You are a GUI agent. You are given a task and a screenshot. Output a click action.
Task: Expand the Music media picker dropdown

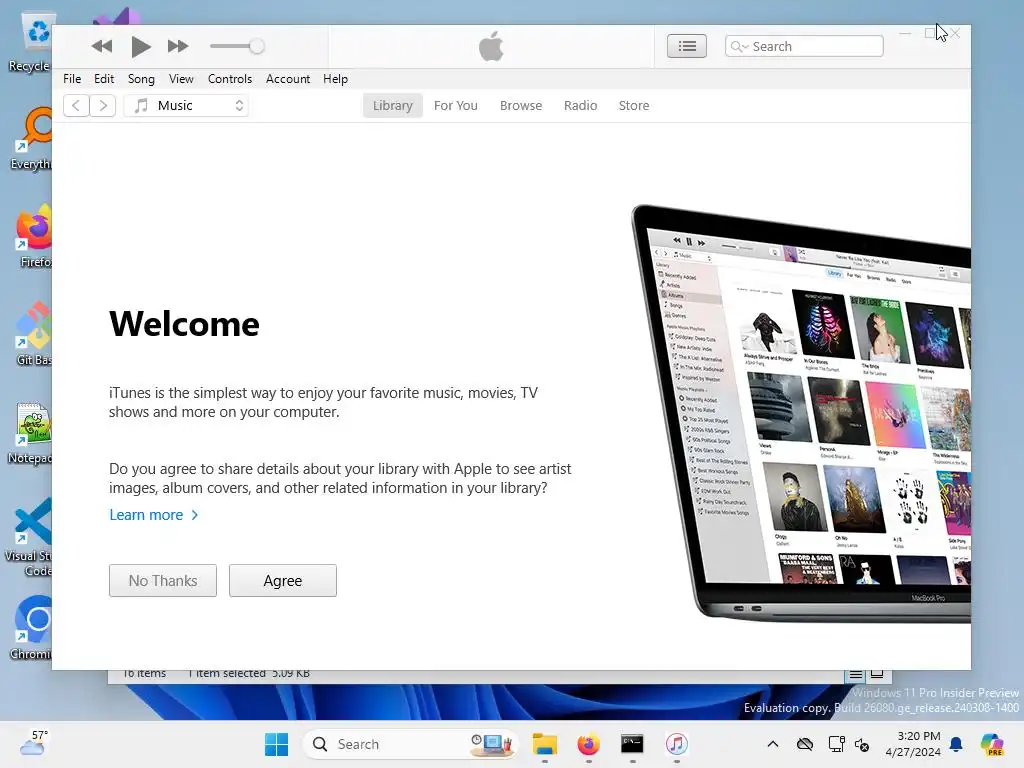(x=186, y=106)
